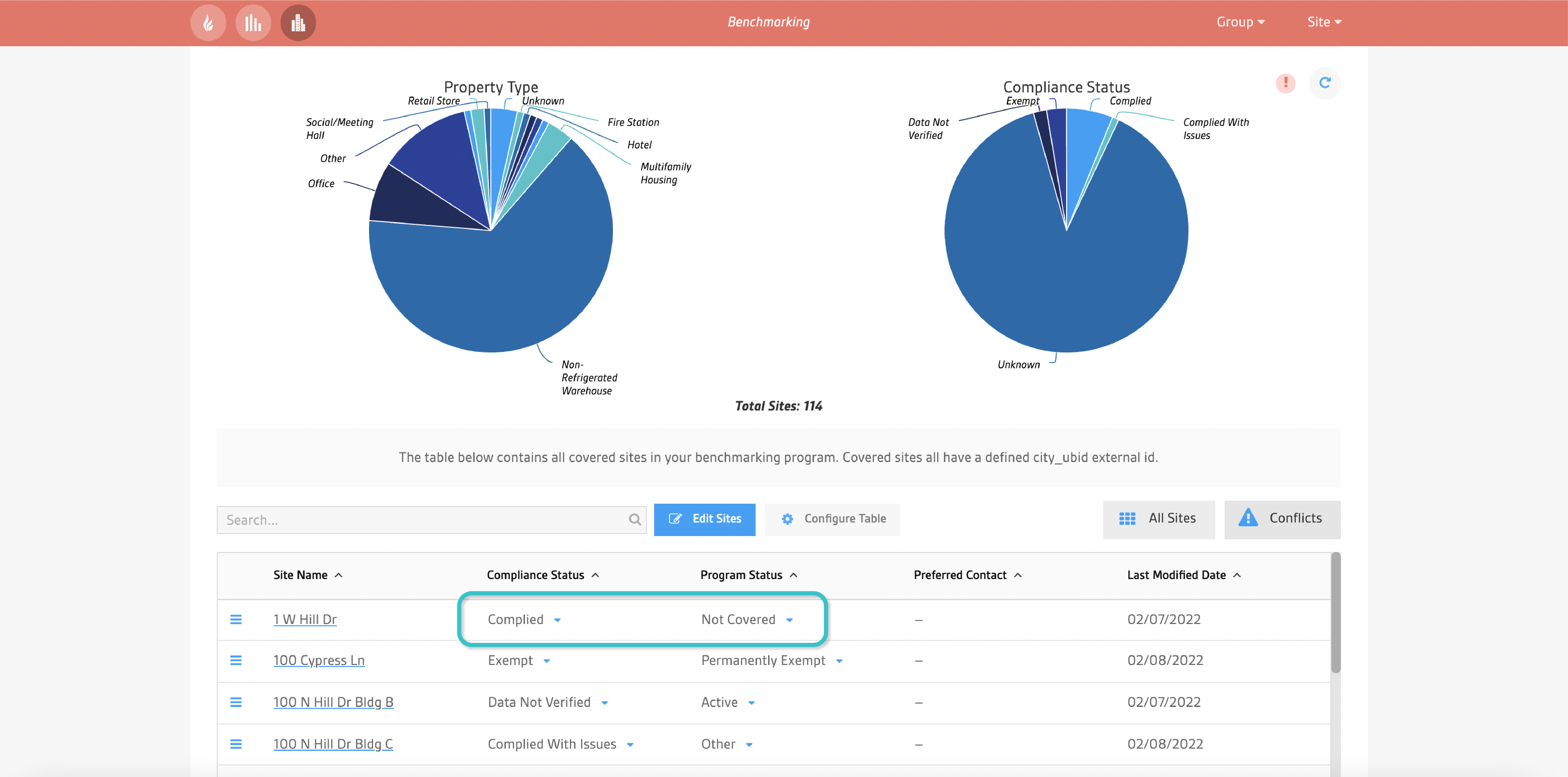Open the row menu for 1 W Hill Dr
This screenshot has width=1568, height=777.
tap(236, 620)
